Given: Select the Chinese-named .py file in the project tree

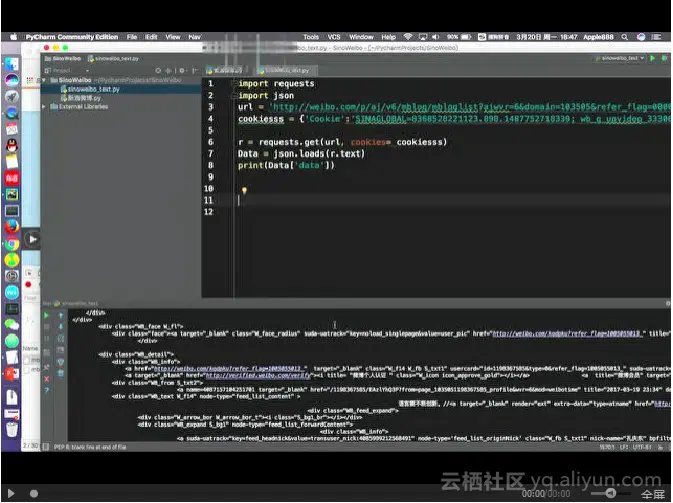Looking at the screenshot, I should [x=81, y=98].
